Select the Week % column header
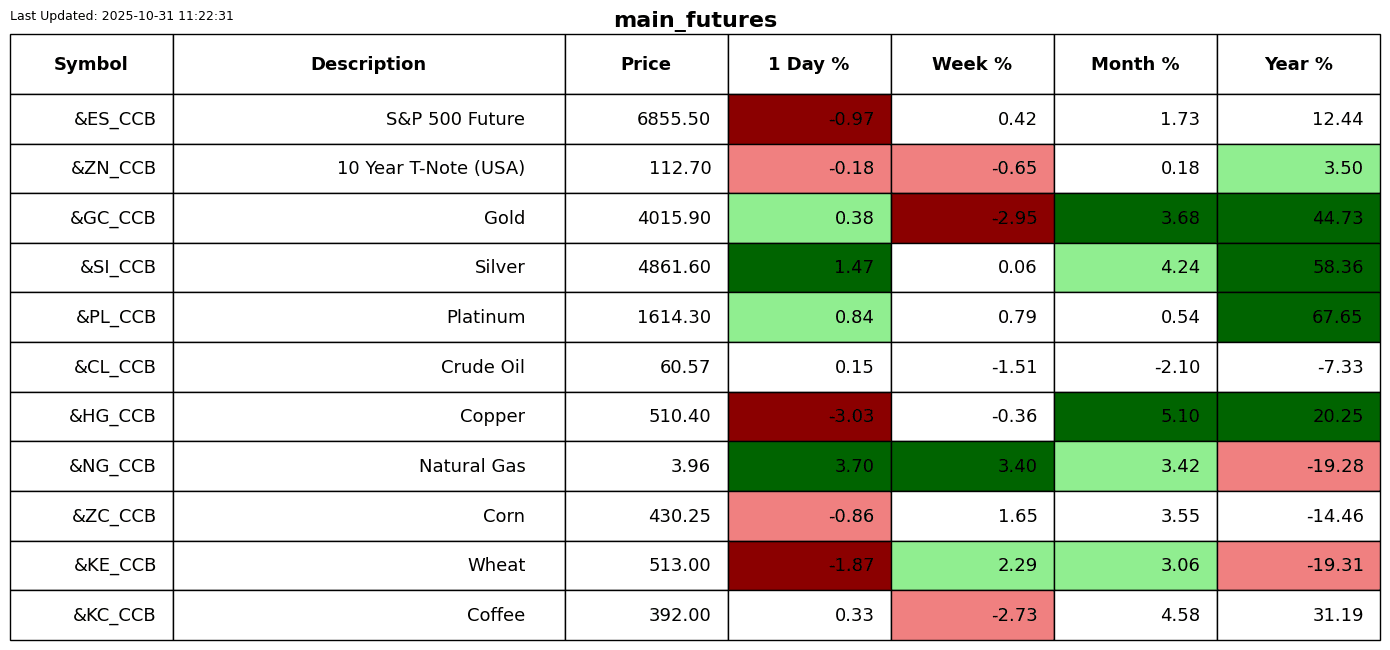1390x650 pixels. pyautogui.click(x=972, y=65)
